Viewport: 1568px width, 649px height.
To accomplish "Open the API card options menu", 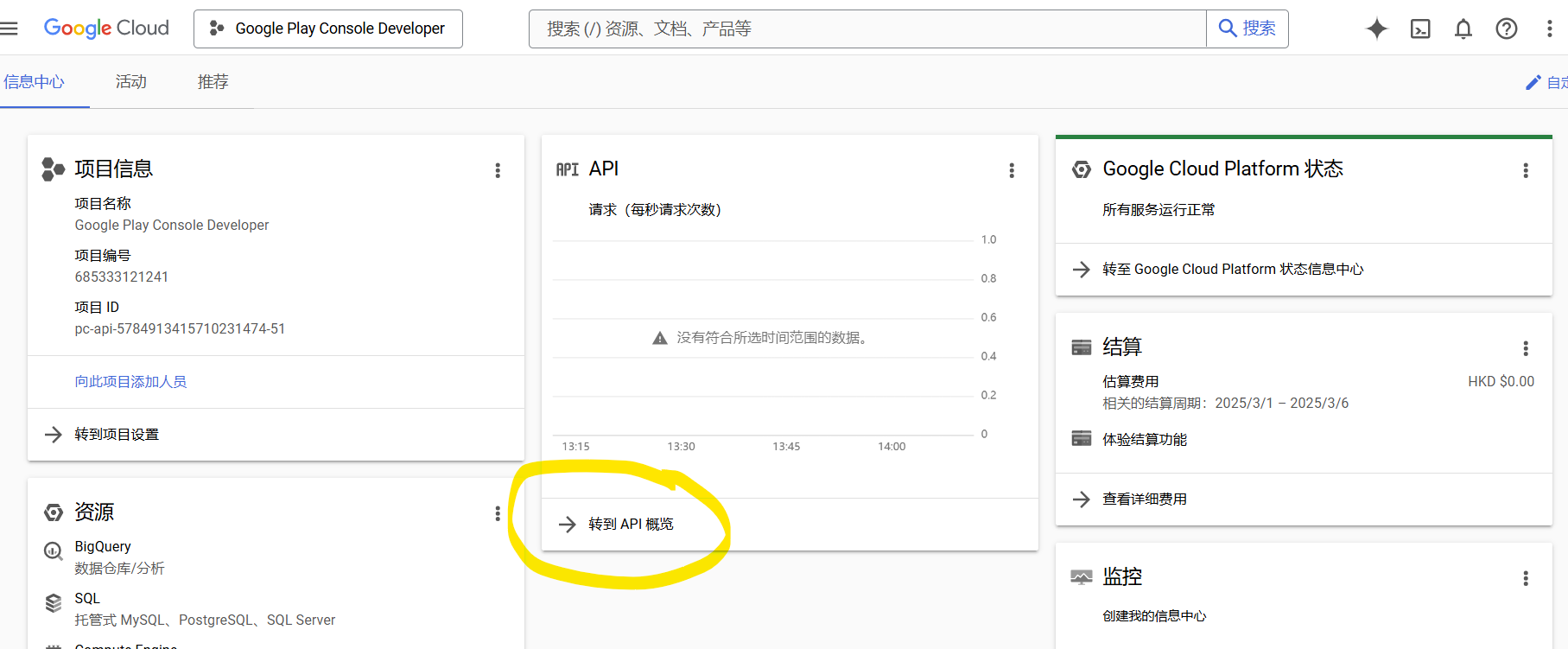I will point(1012,170).
